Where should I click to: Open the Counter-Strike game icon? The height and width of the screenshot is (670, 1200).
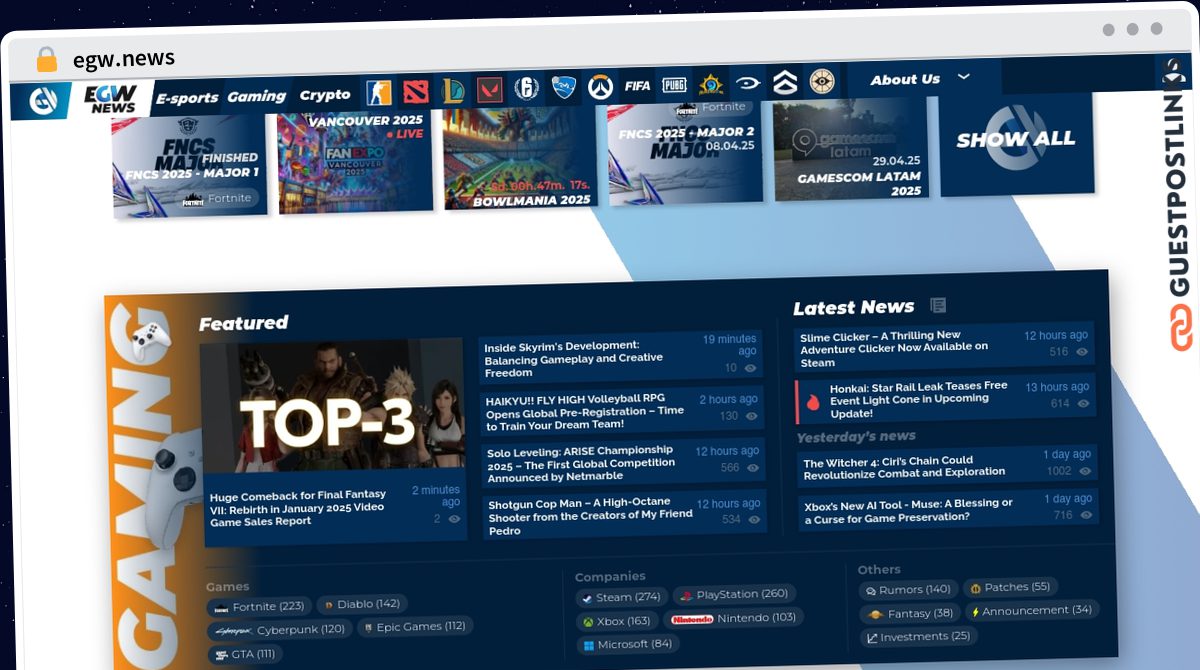[378, 93]
